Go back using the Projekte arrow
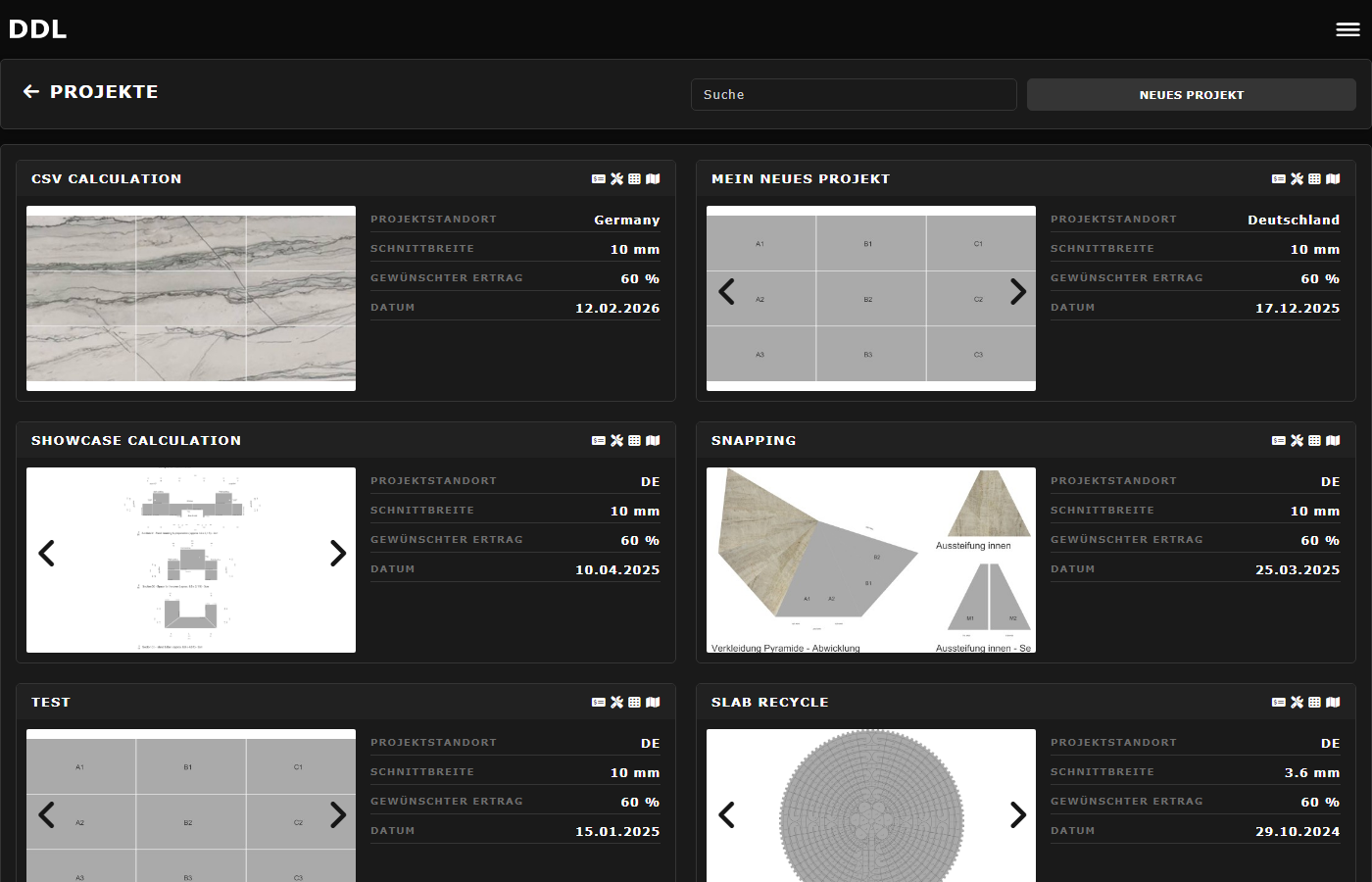 (x=31, y=91)
